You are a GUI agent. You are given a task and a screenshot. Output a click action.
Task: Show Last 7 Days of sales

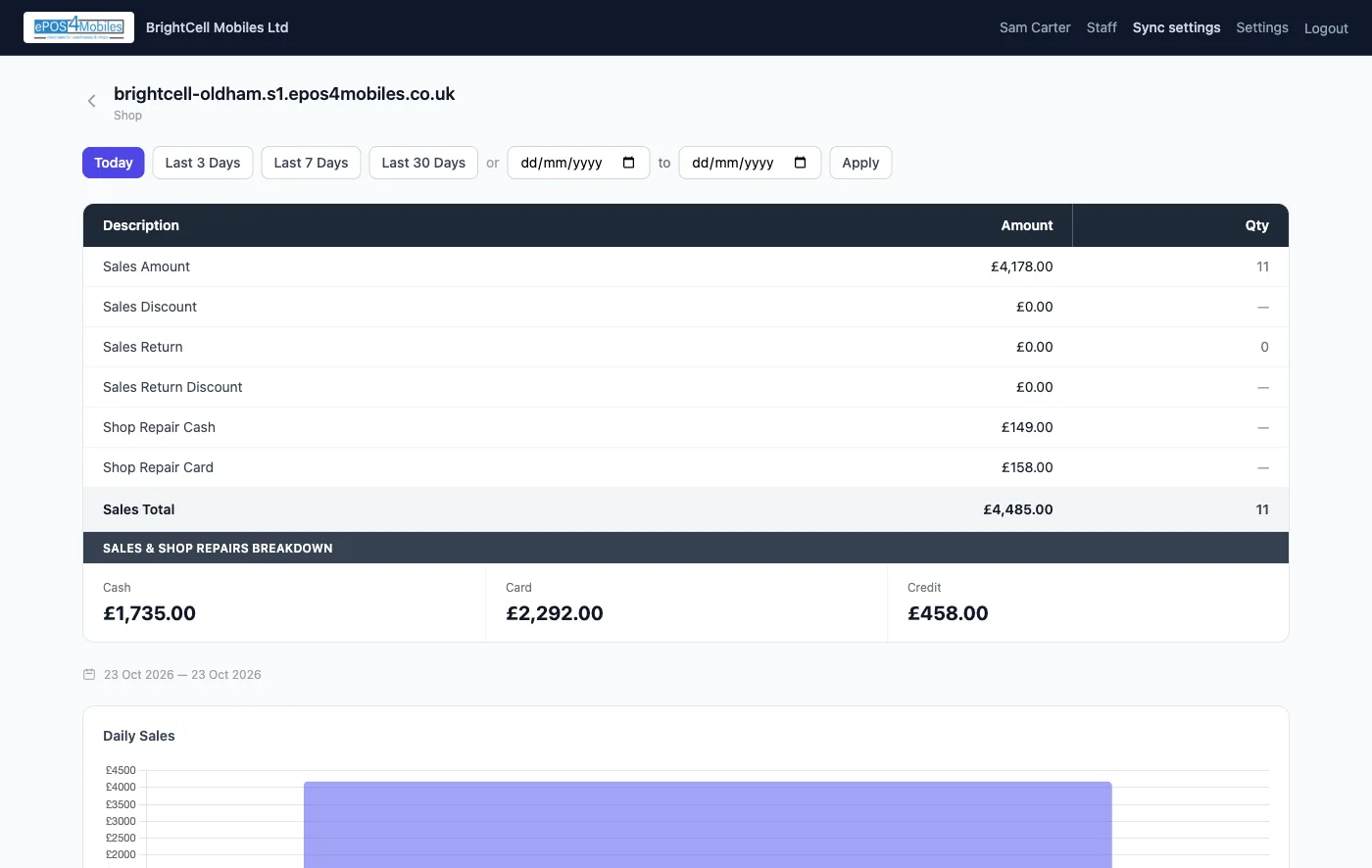coord(311,163)
